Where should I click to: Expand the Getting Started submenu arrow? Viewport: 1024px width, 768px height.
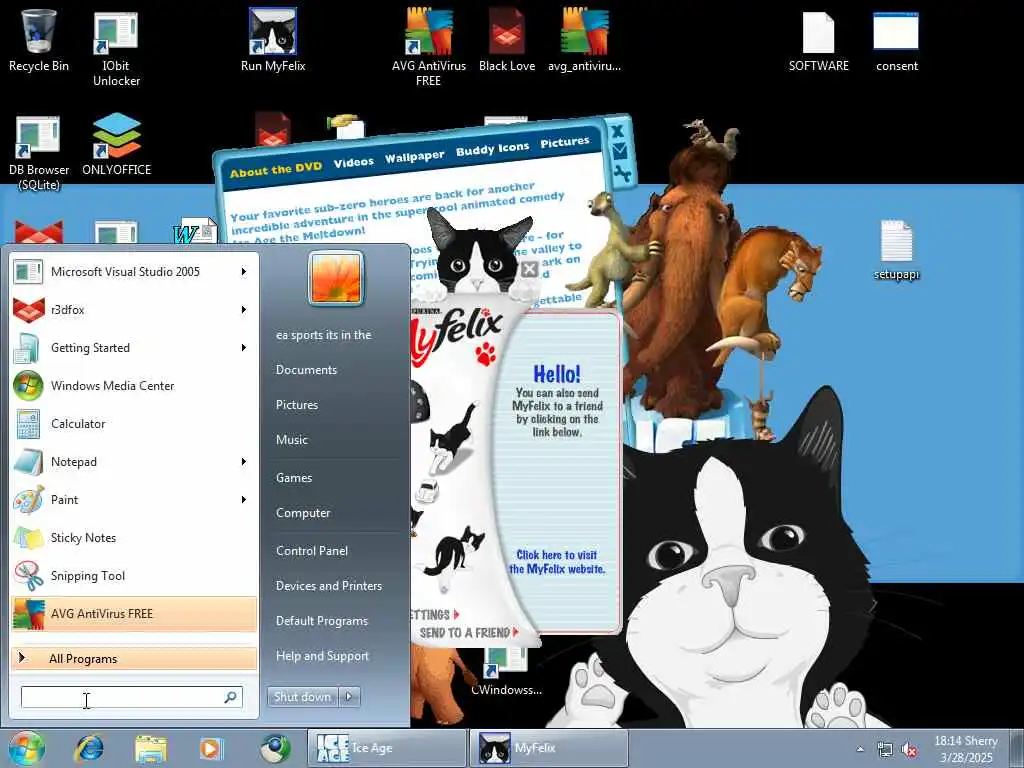[x=244, y=347]
